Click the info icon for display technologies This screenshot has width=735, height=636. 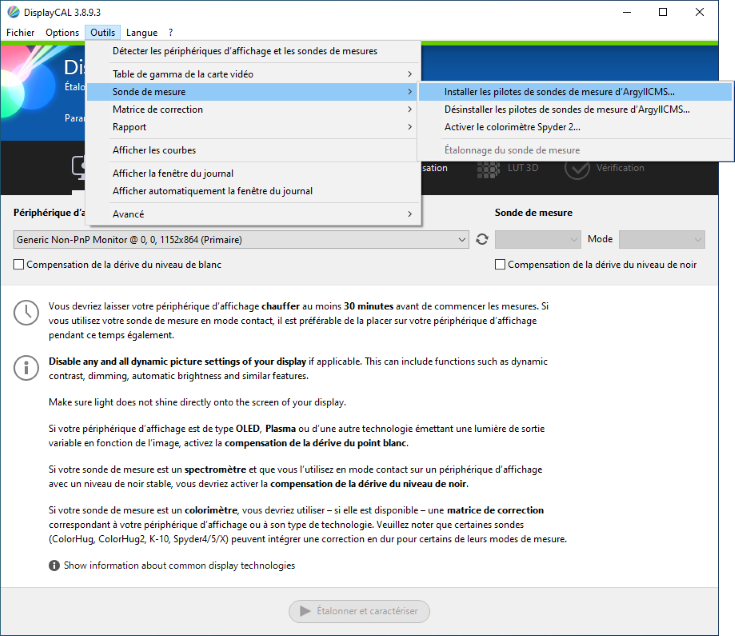pos(54,566)
